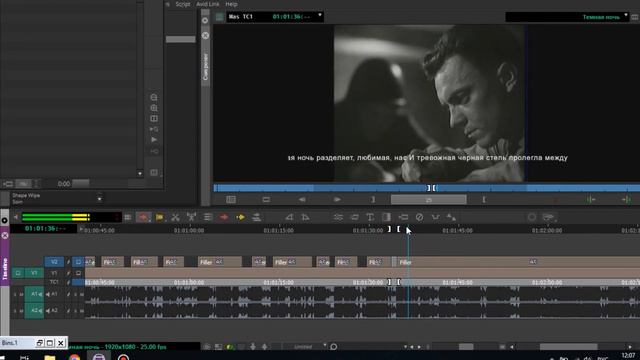Toggle the green A2 source track selector
The width and height of the screenshot is (640, 360).
tap(34, 311)
